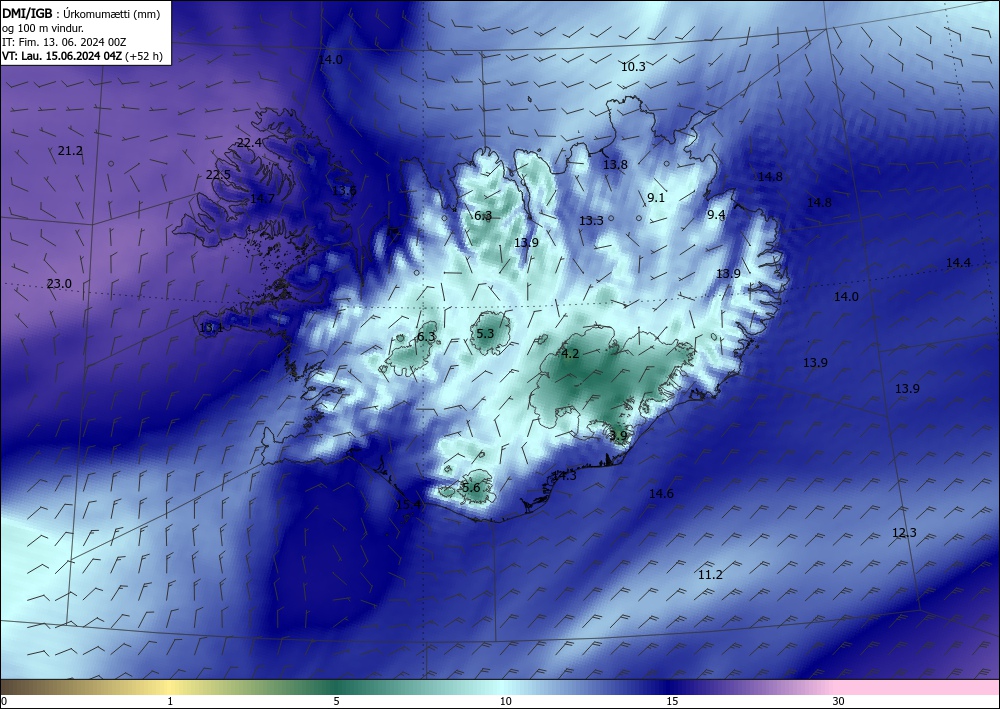Click the 11.2 value south of Iceland

(x=710, y=575)
